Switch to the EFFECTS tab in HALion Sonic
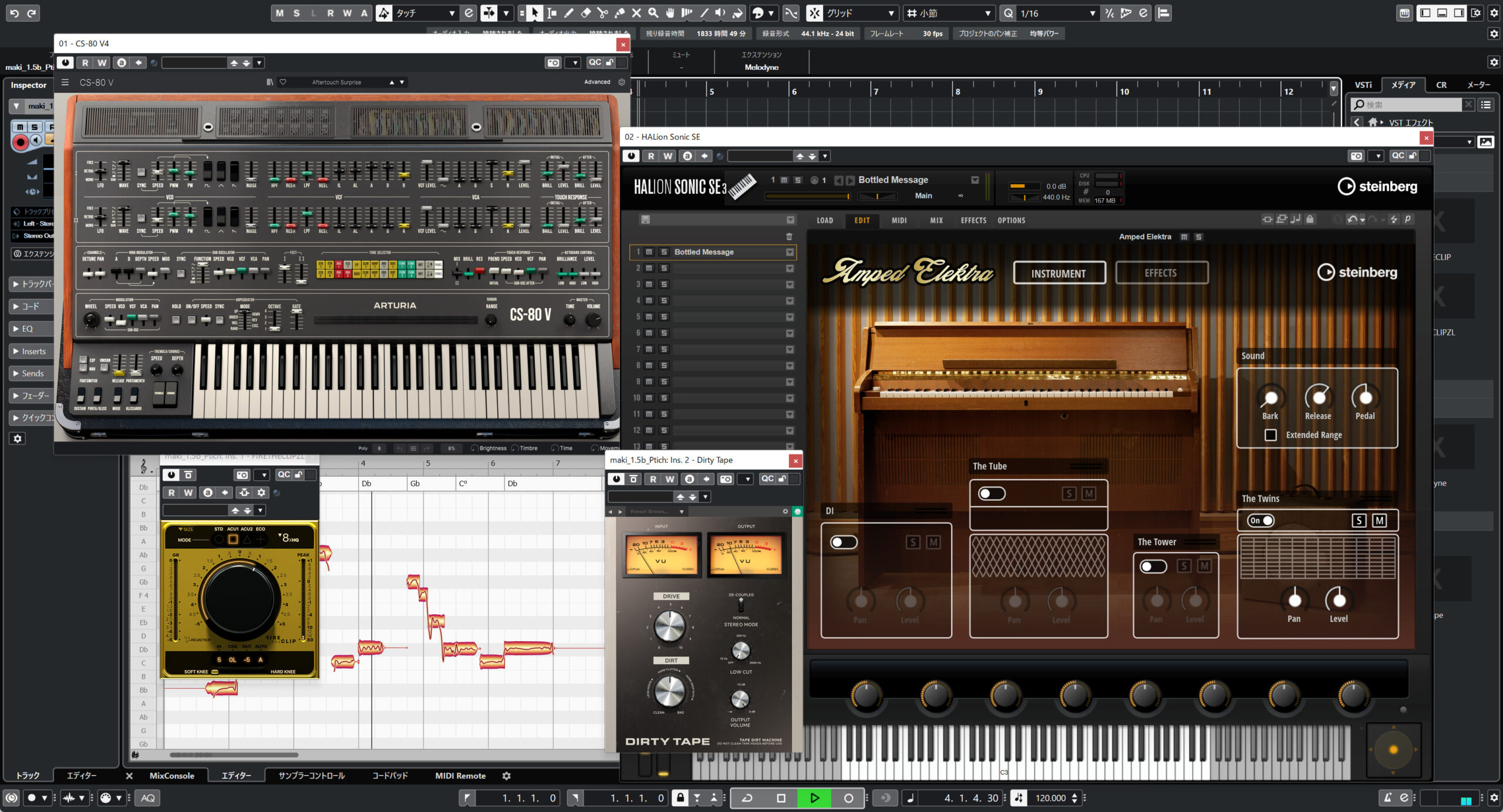This screenshot has width=1503, height=812. [x=973, y=221]
